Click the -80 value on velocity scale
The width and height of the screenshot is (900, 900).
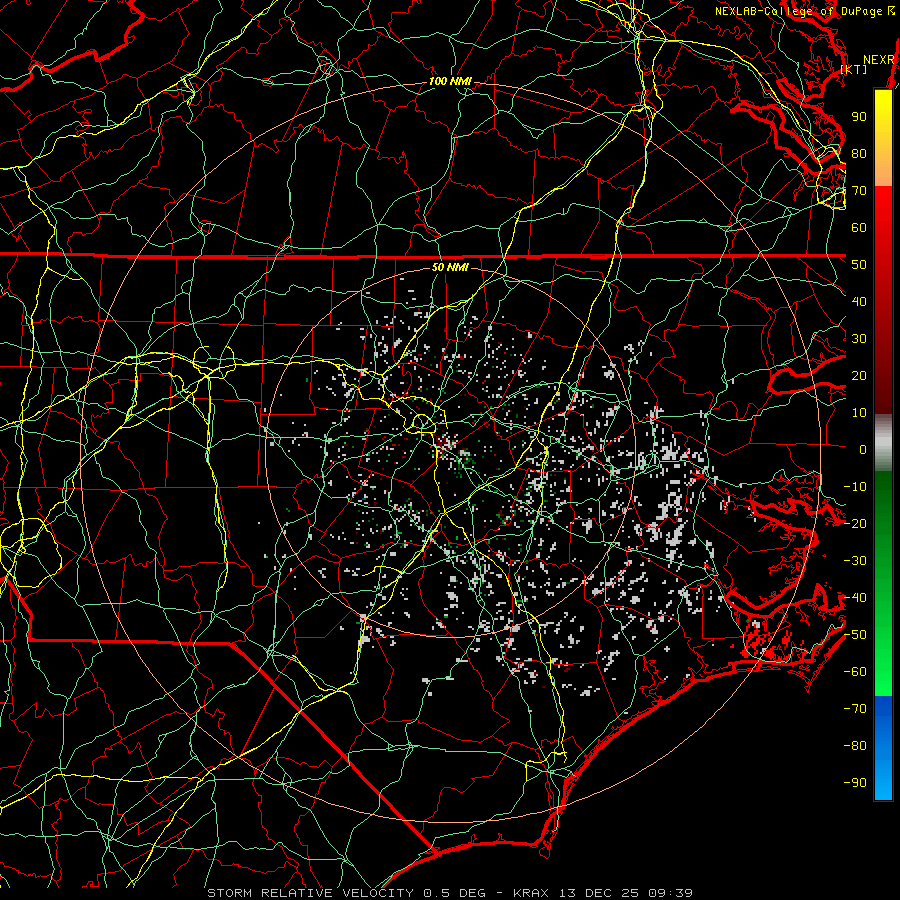[x=855, y=746]
